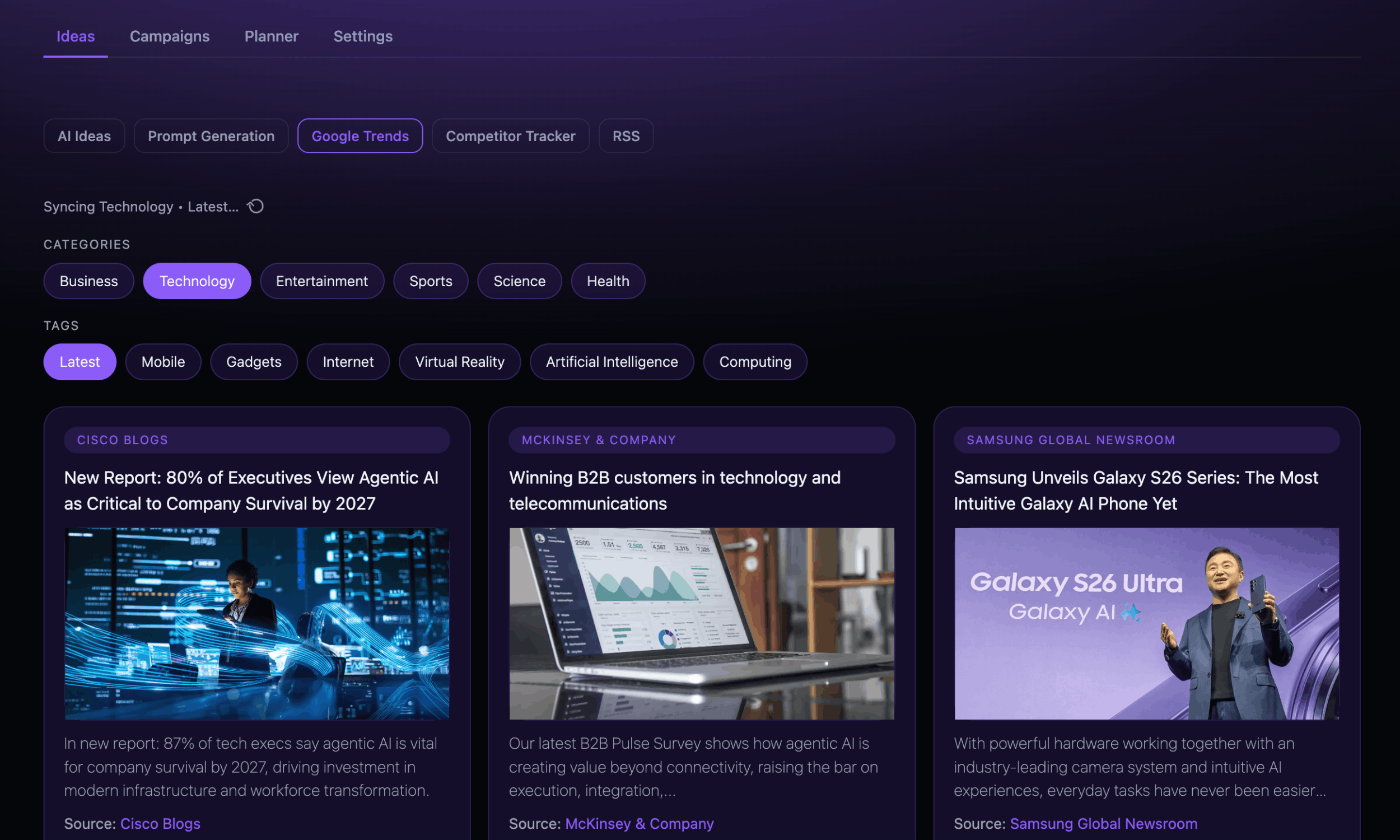Filter by the Mobile tag
Image resolution: width=1400 pixels, height=840 pixels.
(163, 362)
